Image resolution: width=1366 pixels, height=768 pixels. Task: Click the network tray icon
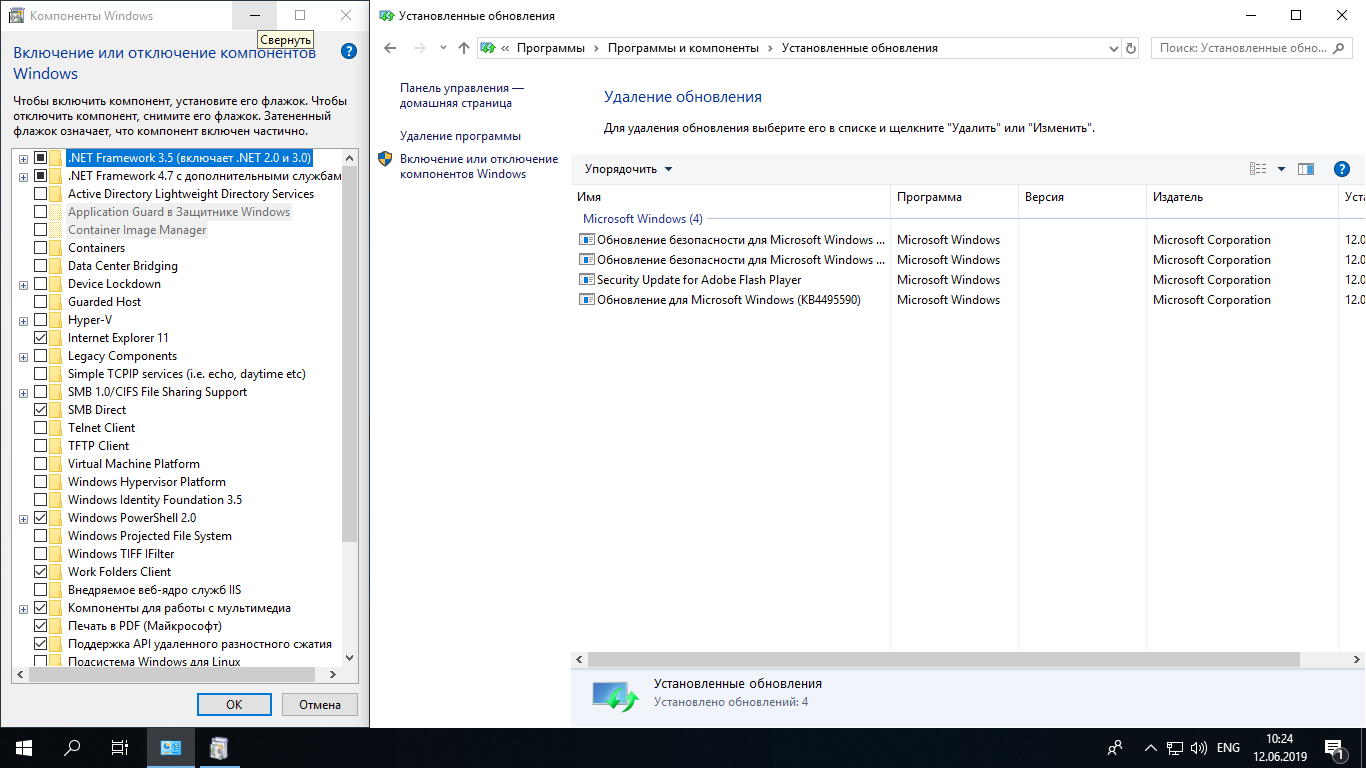(x=1176, y=748)
